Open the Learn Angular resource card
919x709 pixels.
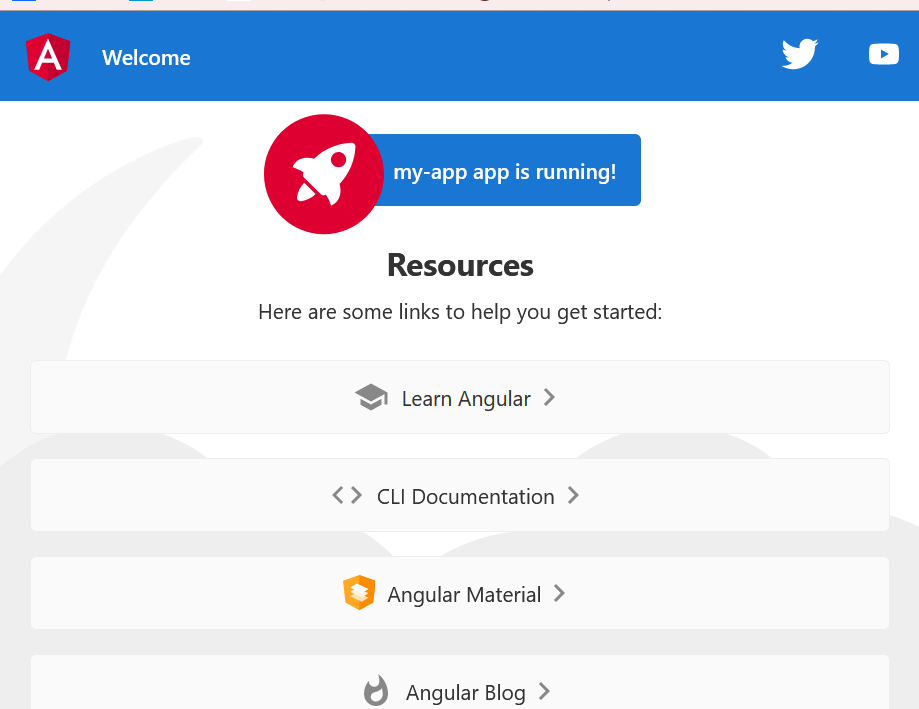click(460, 397)
